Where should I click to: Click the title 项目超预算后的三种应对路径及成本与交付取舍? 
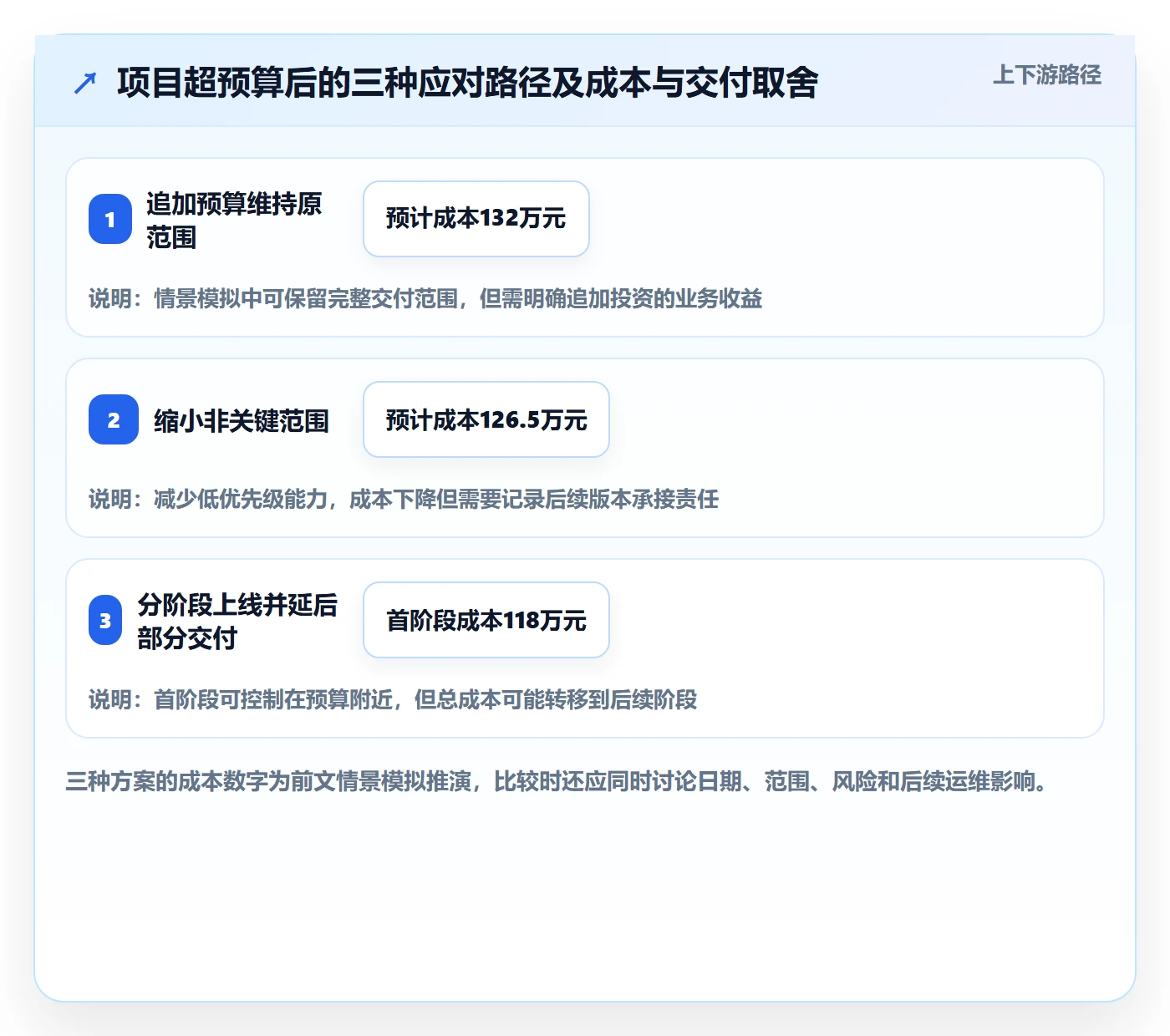468,83
